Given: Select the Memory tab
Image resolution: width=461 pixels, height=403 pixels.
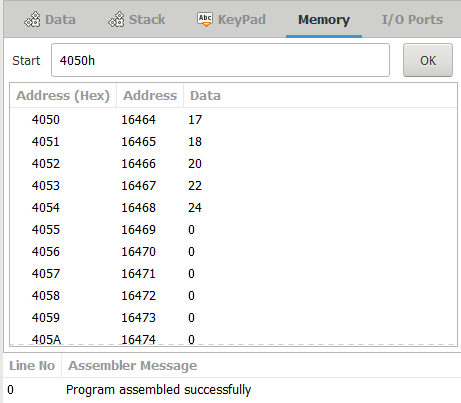Looking at the screenshot, I should coord(324,20).
